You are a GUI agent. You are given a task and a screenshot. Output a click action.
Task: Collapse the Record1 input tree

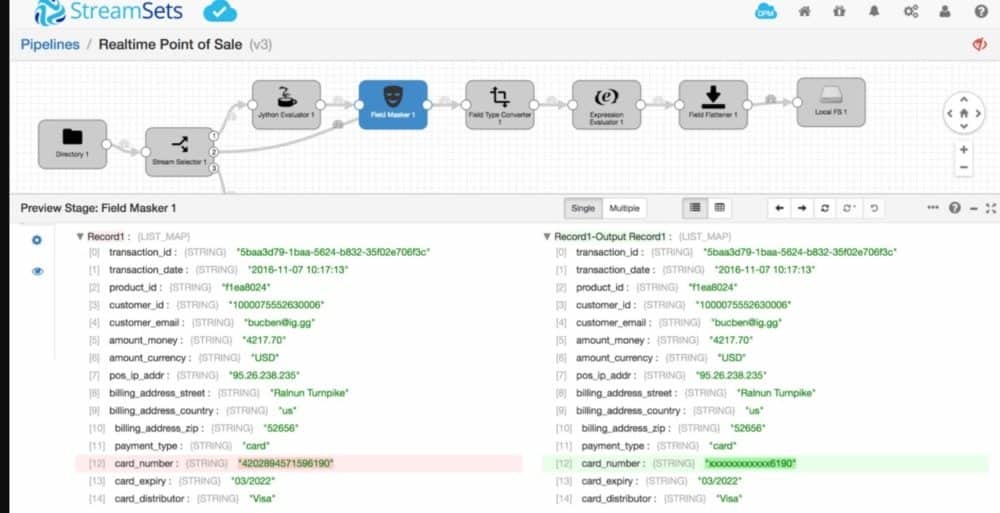[x=80, y=237]
